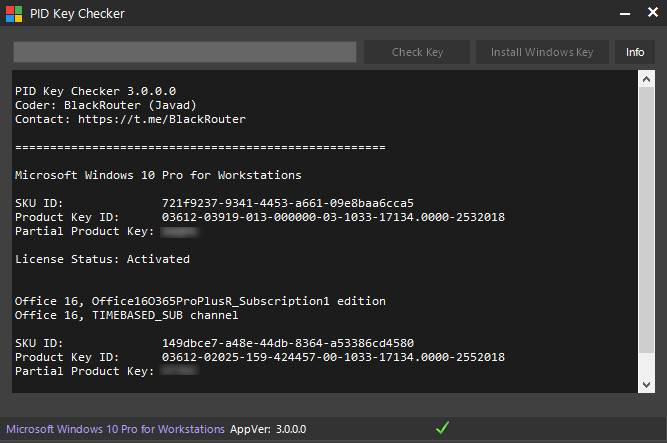
Task: Focus the product key input field
Action: coord(185,52)
